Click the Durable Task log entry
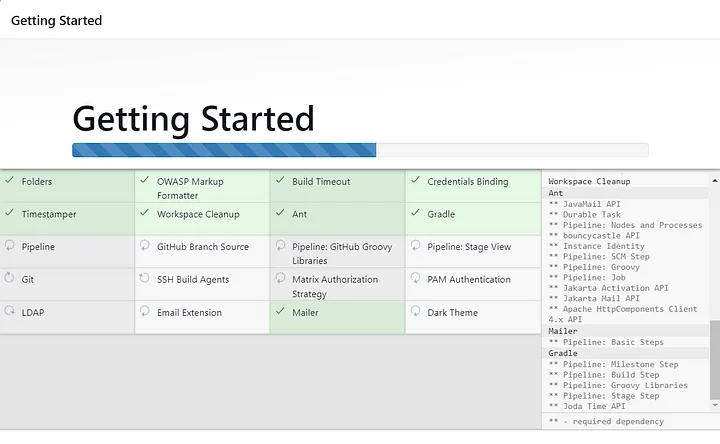 coord(585,215)
